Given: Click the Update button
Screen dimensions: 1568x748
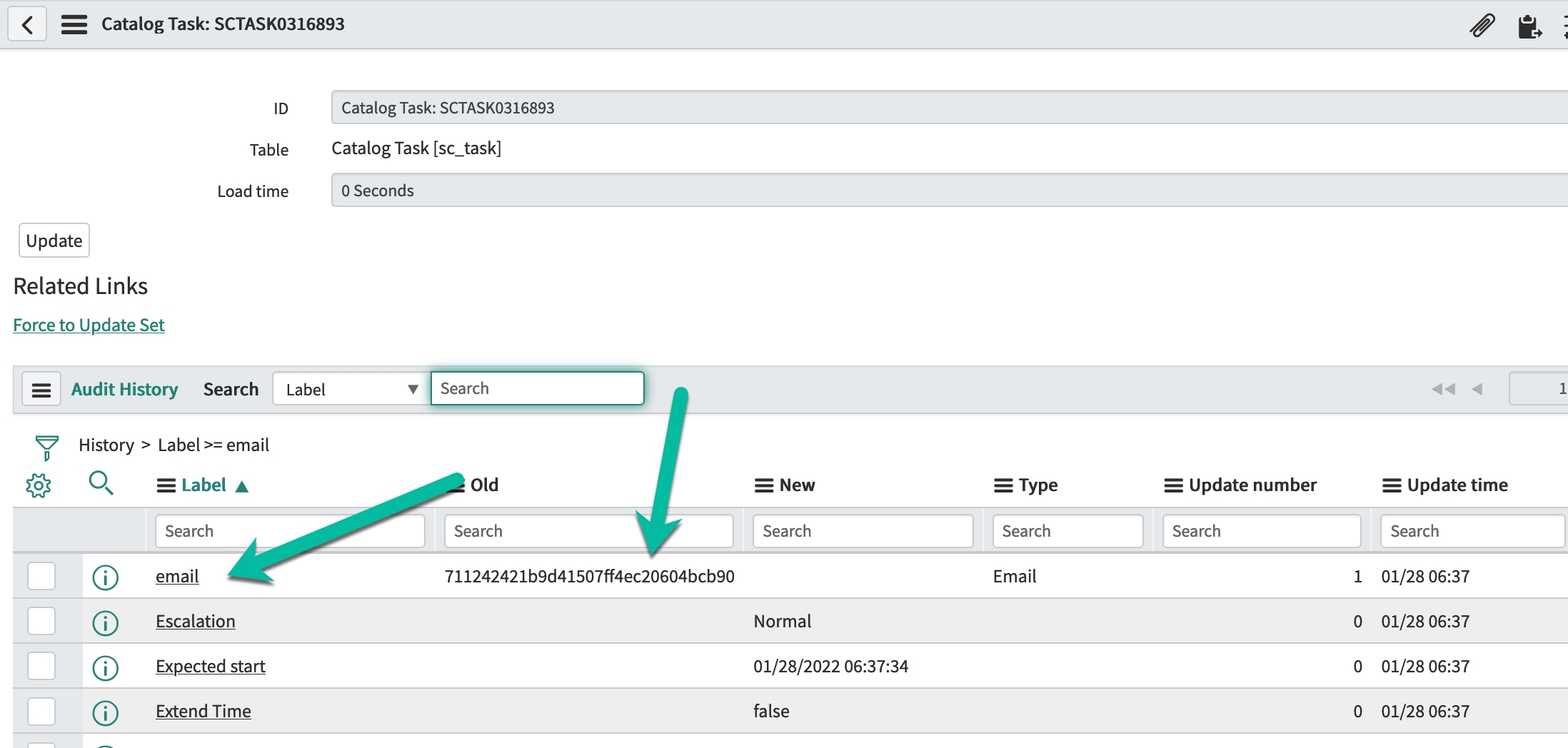Looking at the screenshot, I should (54, 241).
